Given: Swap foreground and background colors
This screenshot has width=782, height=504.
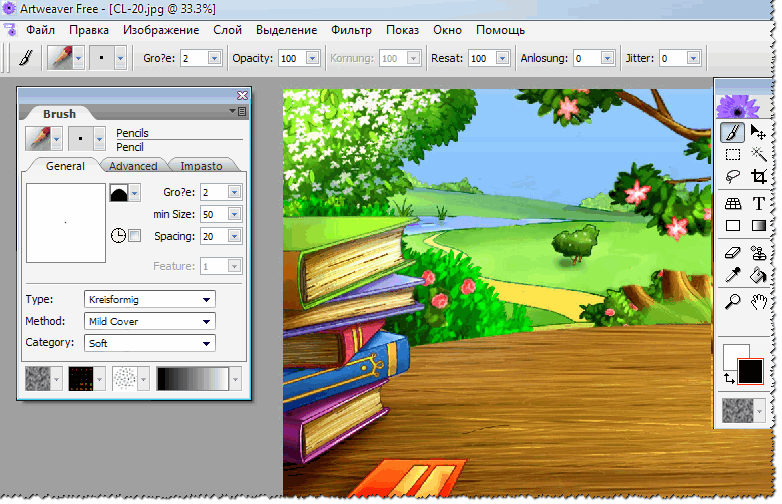Looking at the screenshot, I should pos(729,378).
